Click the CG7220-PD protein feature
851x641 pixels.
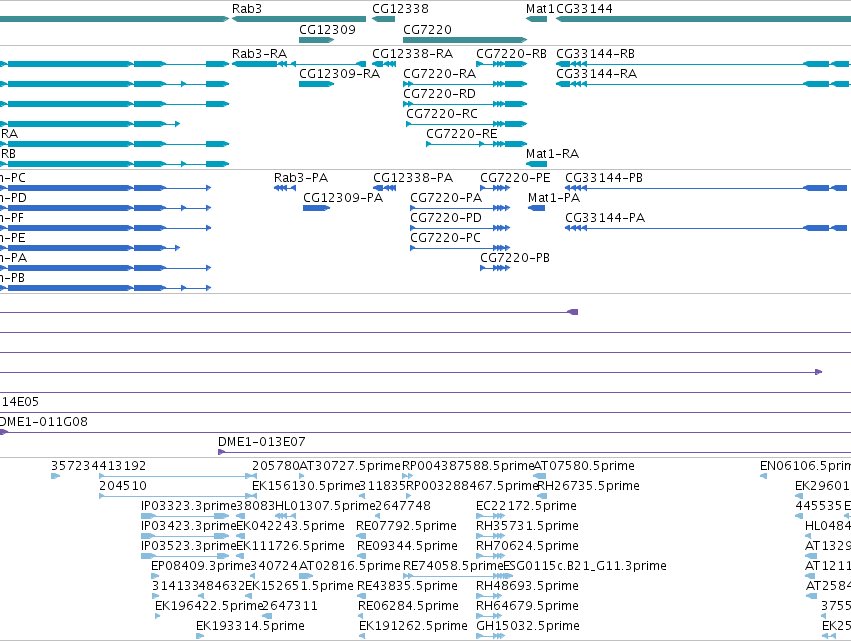coord(460,228)
